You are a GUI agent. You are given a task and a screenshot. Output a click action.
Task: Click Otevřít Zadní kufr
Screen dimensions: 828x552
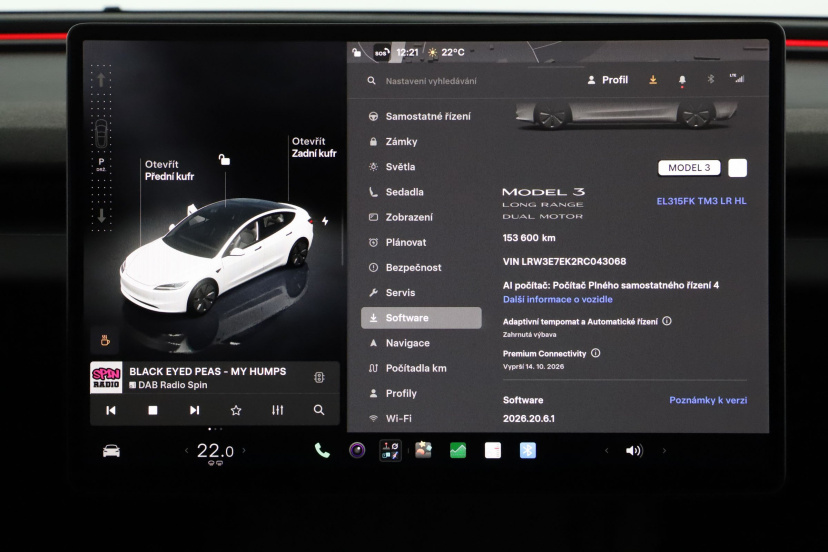314,147
